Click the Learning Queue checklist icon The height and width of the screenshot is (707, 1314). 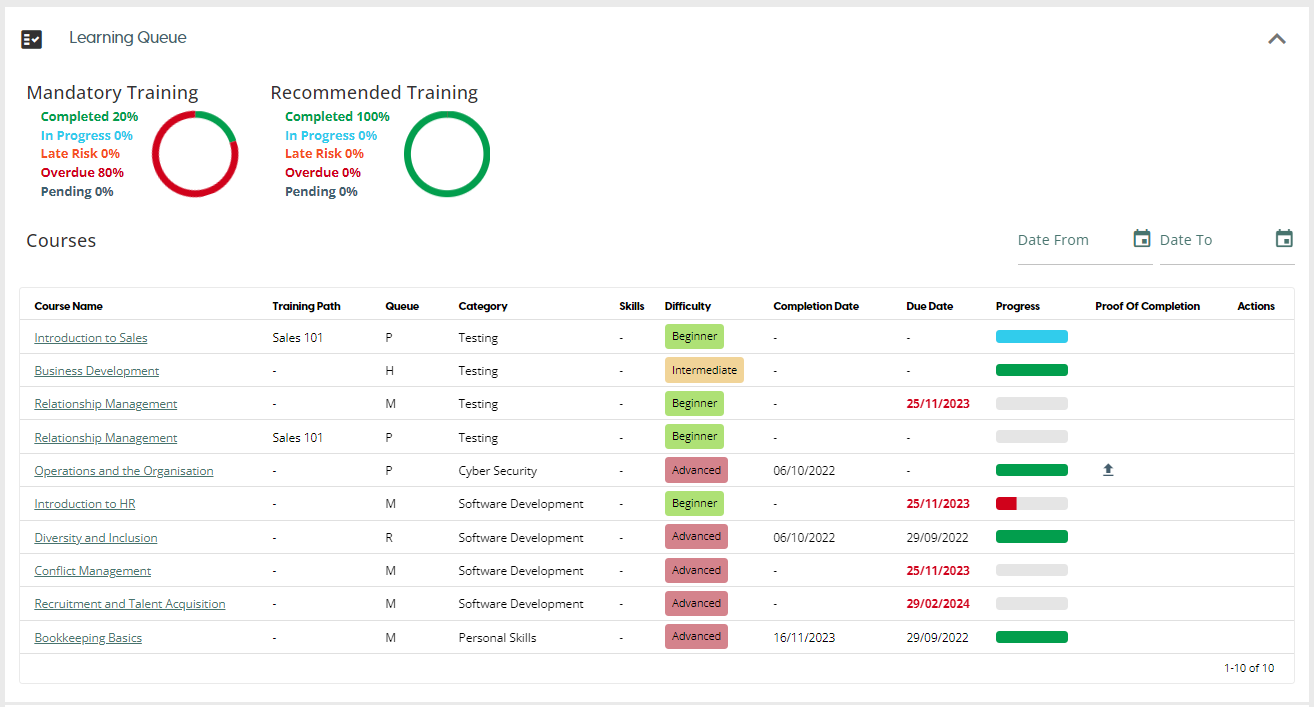pos(32,39)
